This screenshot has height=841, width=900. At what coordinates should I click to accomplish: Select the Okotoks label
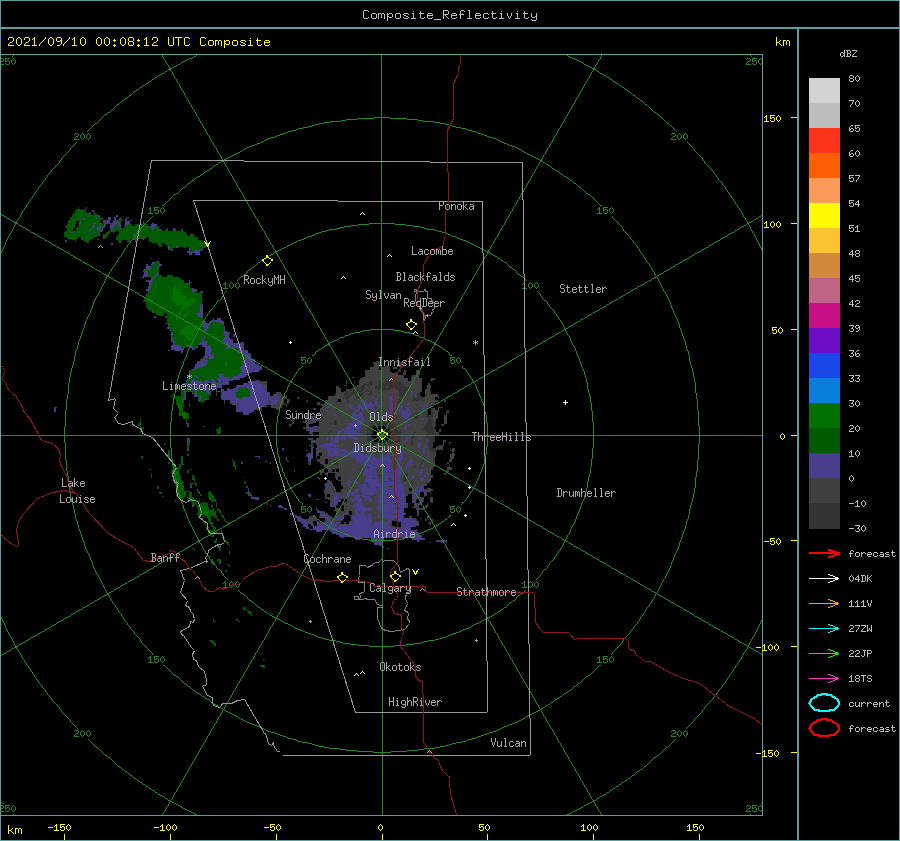[399, 666]
